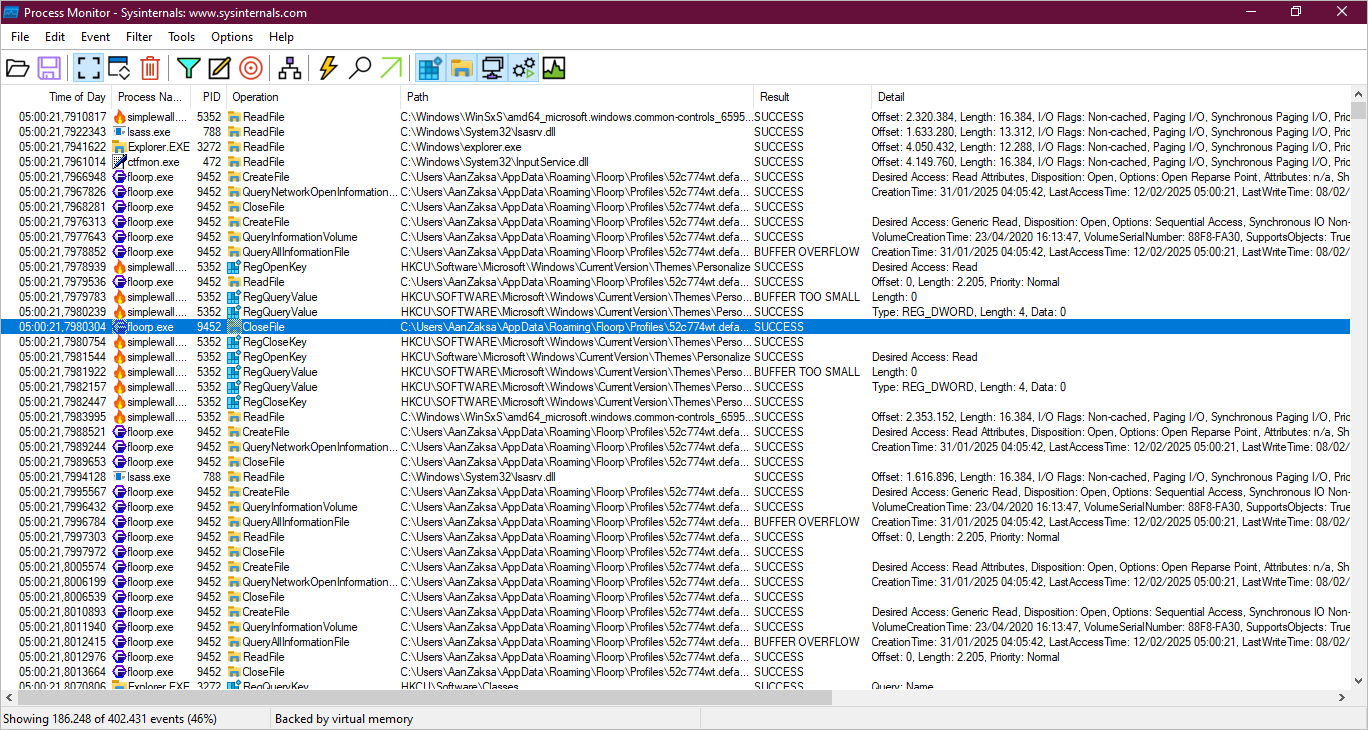Click the horizontal scrollbar thumb
The width and height of the screenshot is (1368, 730).
[x=427, y=697]
